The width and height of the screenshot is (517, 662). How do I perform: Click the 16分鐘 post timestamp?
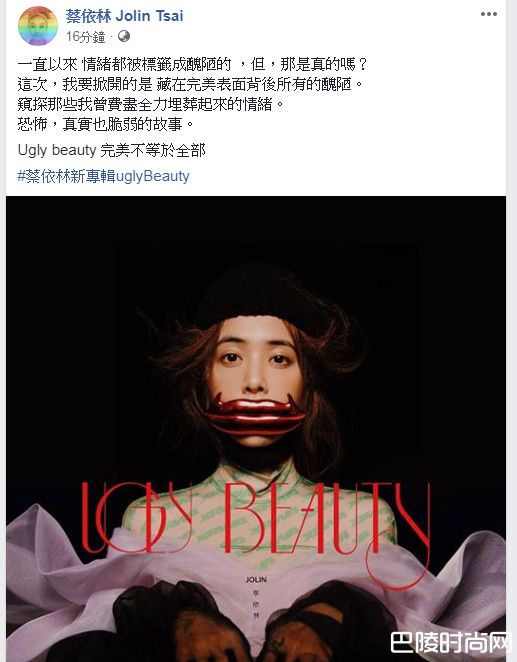[86, 37]
